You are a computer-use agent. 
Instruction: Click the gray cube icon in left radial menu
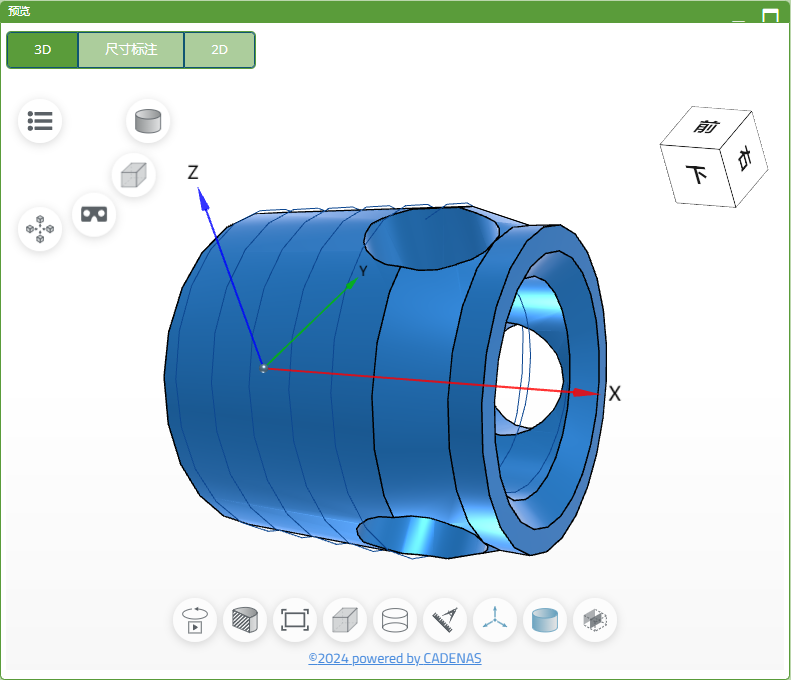[133, 176]
